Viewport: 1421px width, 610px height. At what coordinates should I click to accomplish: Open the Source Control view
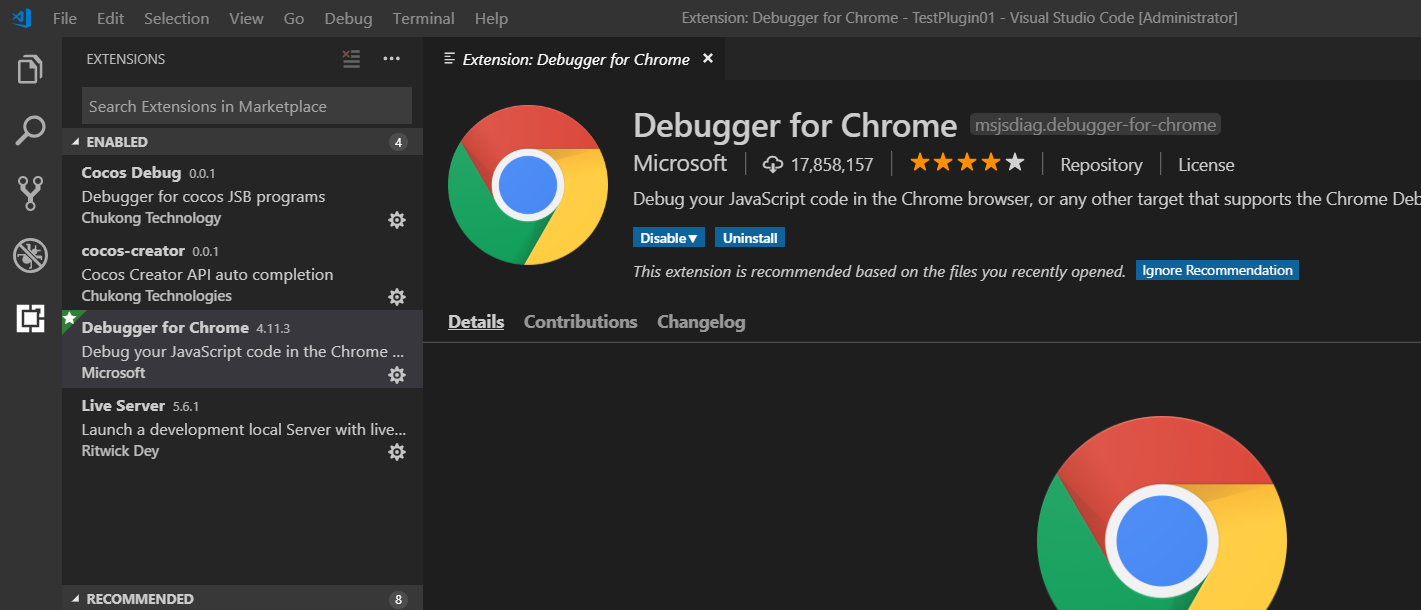click(x=30, y=193)
